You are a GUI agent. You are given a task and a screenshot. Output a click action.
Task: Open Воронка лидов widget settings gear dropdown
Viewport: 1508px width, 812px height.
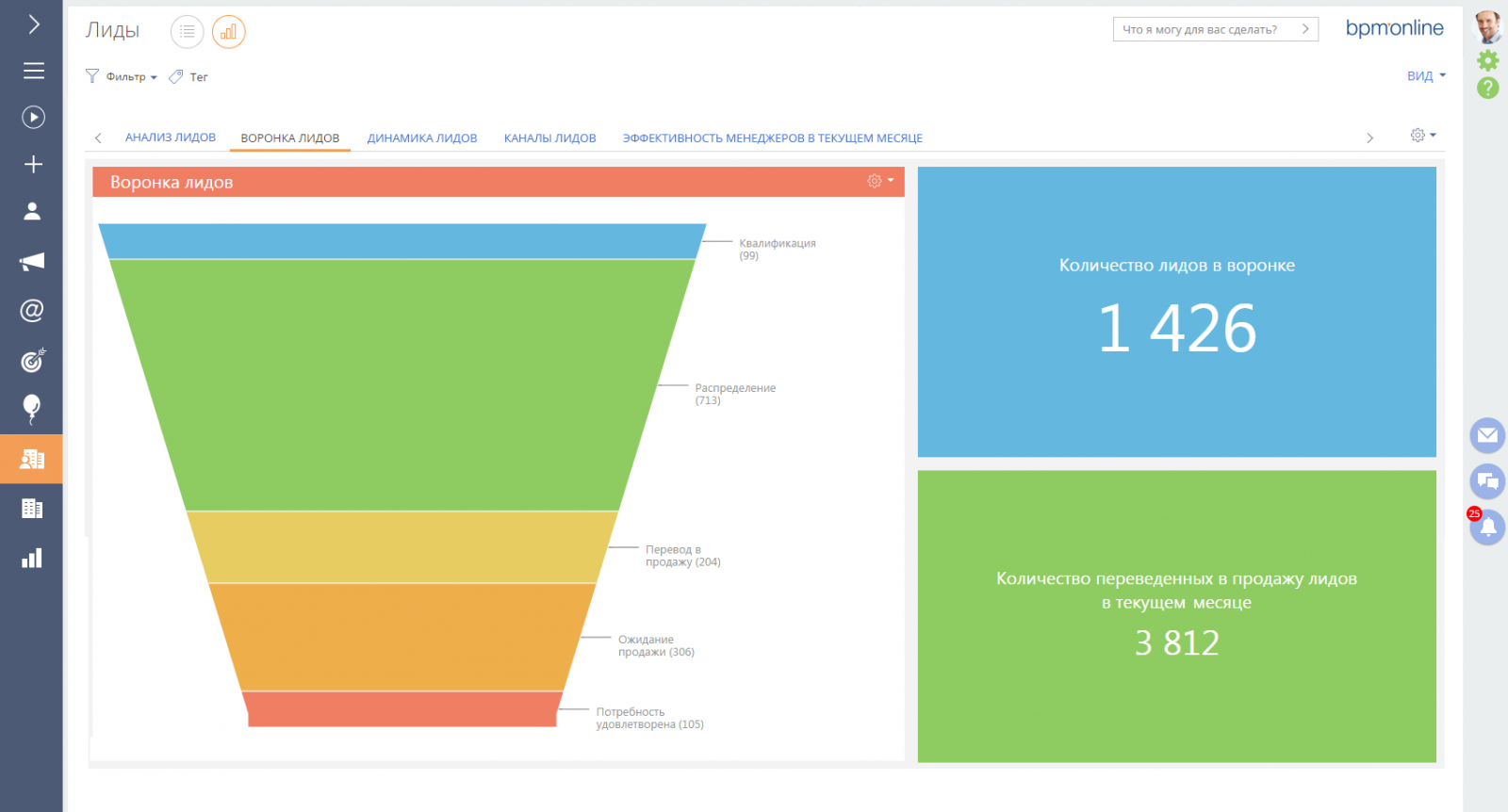[x=879, y=181]
